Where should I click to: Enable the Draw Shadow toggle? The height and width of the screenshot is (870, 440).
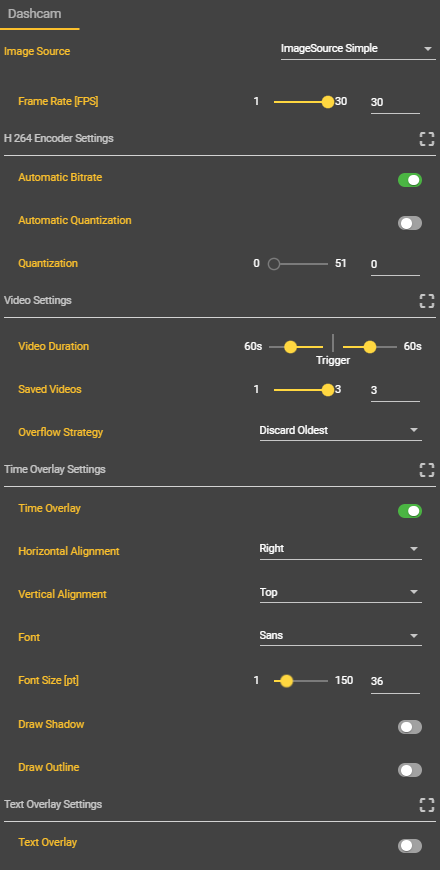[x=410, y=727]
